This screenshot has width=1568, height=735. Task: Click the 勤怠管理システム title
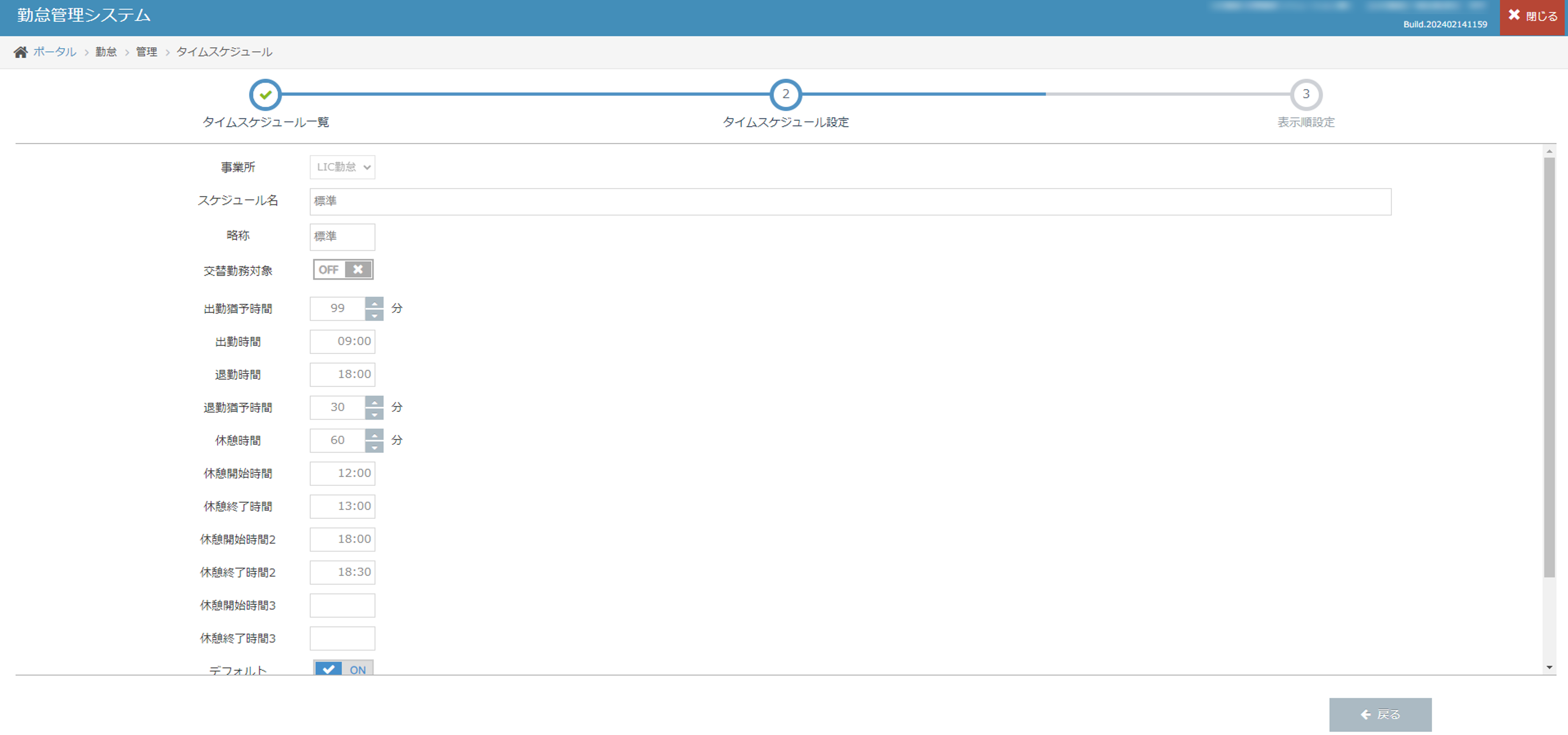coord(84,15)
